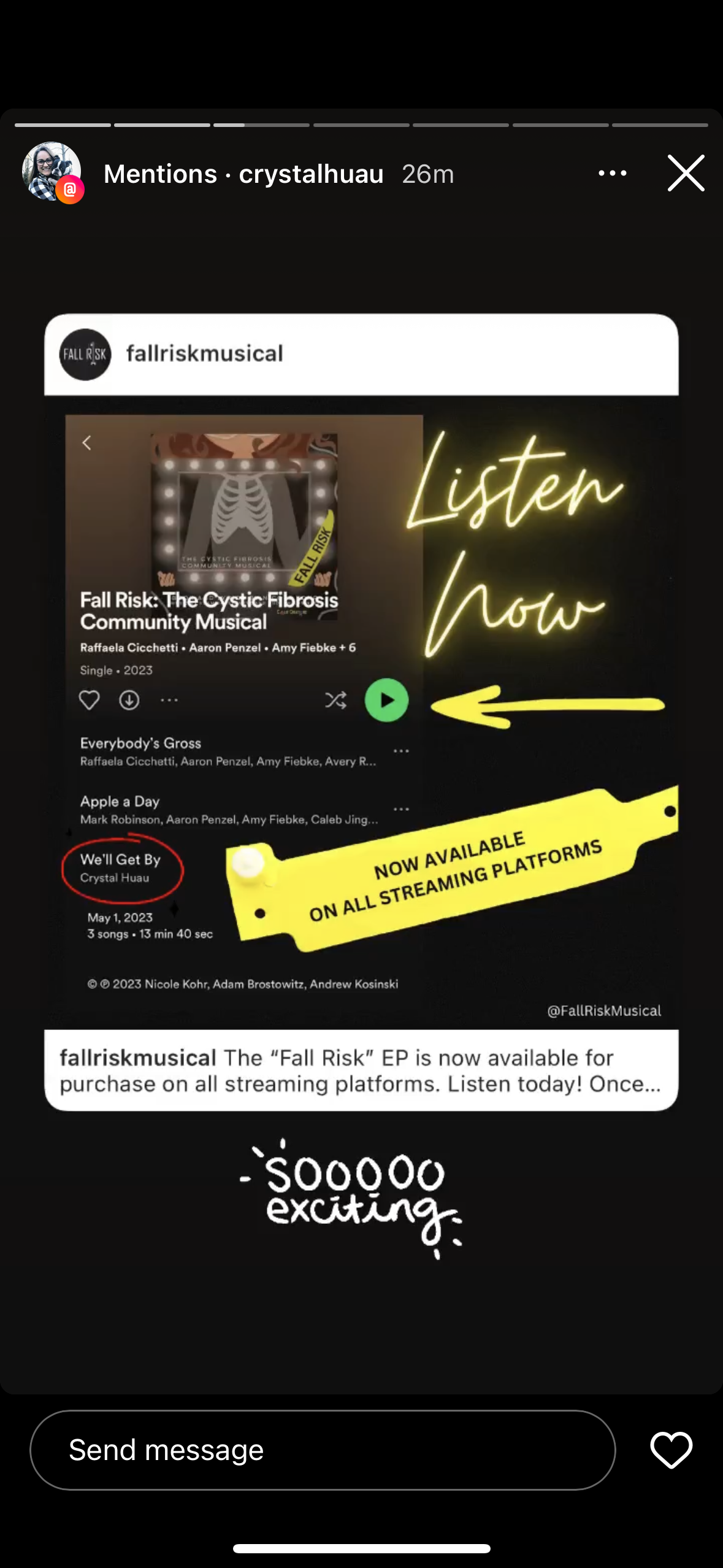
Task: Tap the We'll Get By circled track
Action: tap(122, 868)
